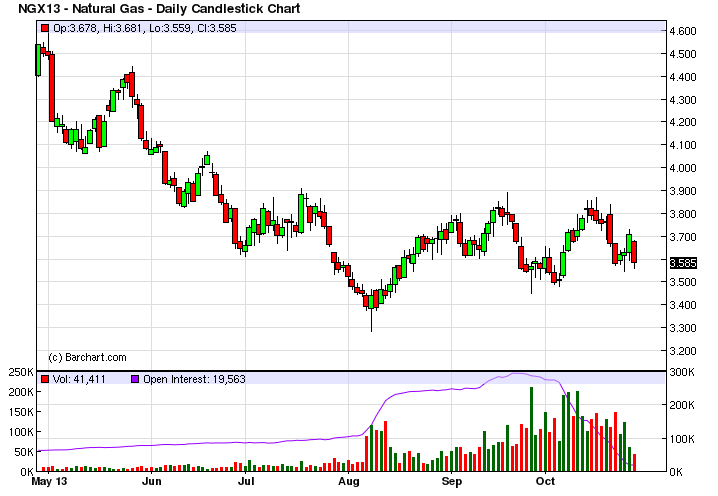The width and height of the screenshot is (718, 496).
Task: Click the 4.600 price axis label
Action: 683,31
